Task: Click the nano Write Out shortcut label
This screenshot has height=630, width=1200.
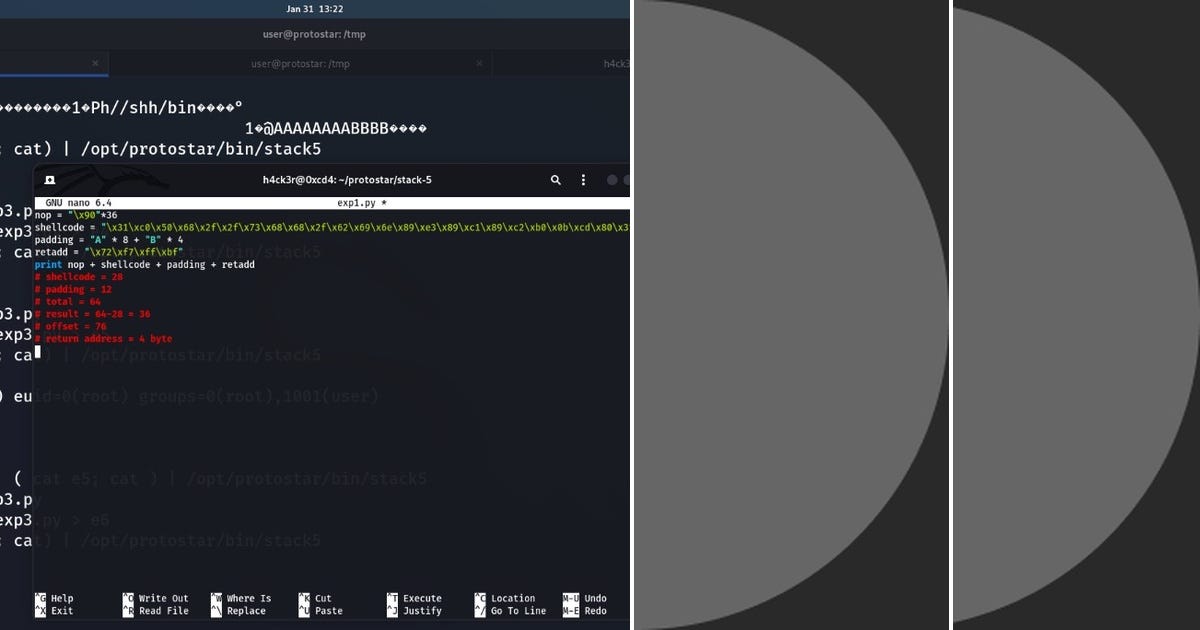Action: 163,599
